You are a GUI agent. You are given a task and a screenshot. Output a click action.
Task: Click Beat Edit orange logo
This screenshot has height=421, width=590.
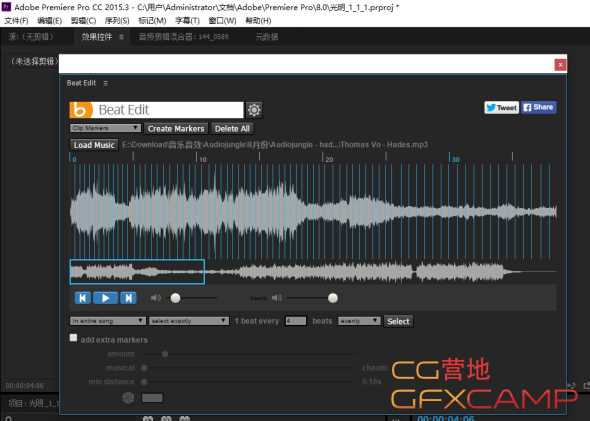coord(81,110)
